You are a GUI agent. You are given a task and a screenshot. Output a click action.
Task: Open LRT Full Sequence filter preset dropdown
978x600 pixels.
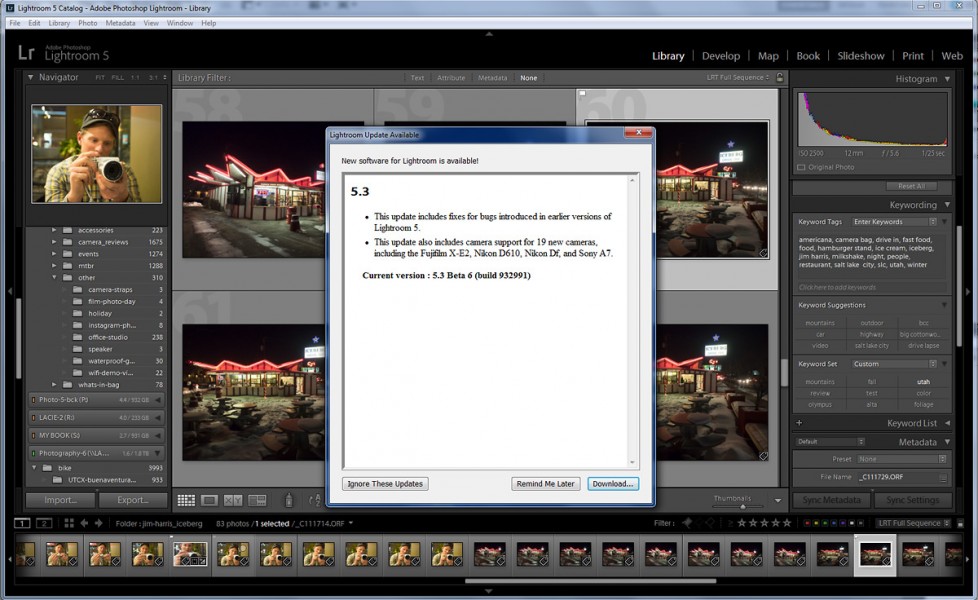[x=913, y=523]
